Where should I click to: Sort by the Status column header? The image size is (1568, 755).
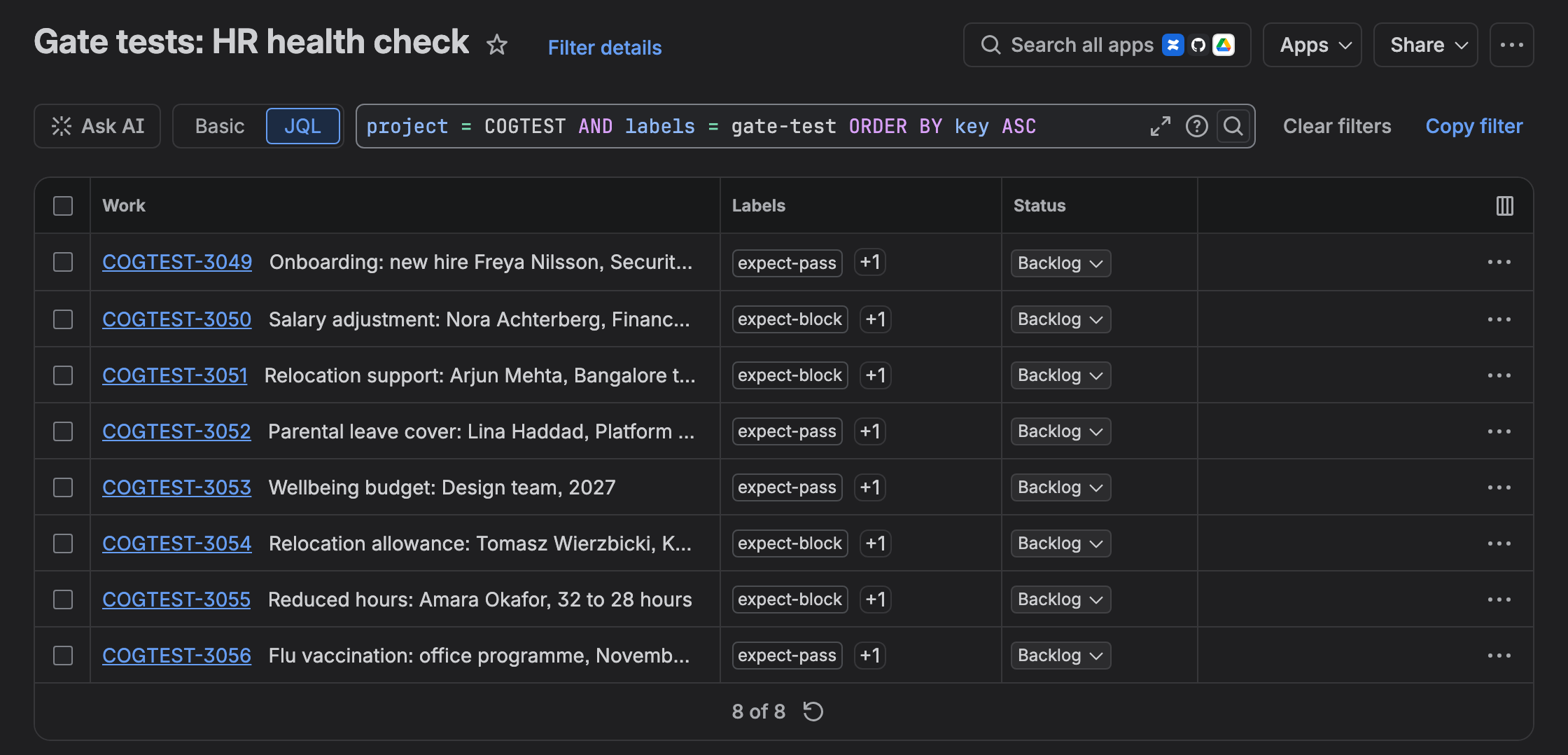tap(1039, 205)
